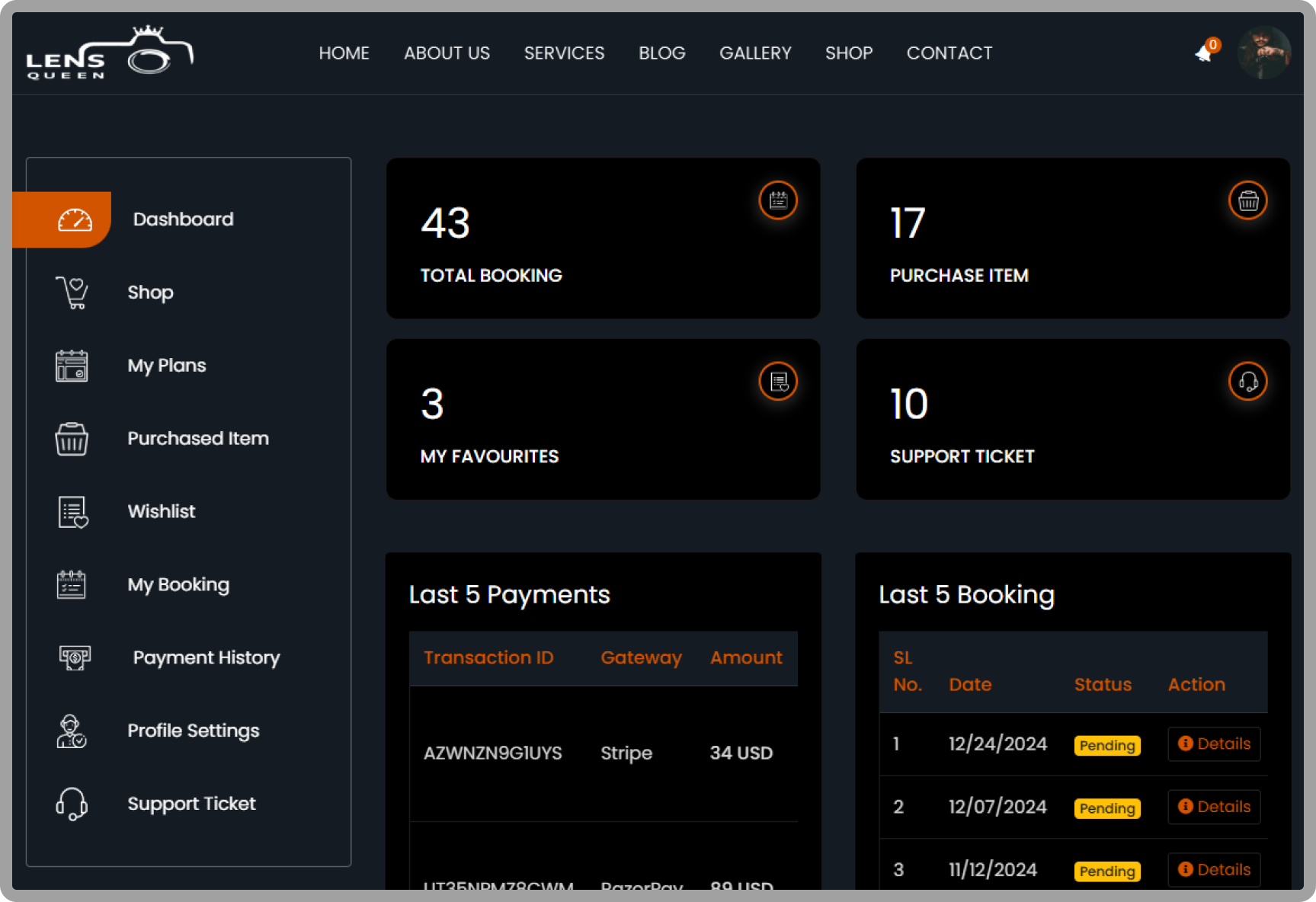Click the Support Ticket headset icon in sidebar
Screen dimensions: 1316x902
(x=72, y=804)
